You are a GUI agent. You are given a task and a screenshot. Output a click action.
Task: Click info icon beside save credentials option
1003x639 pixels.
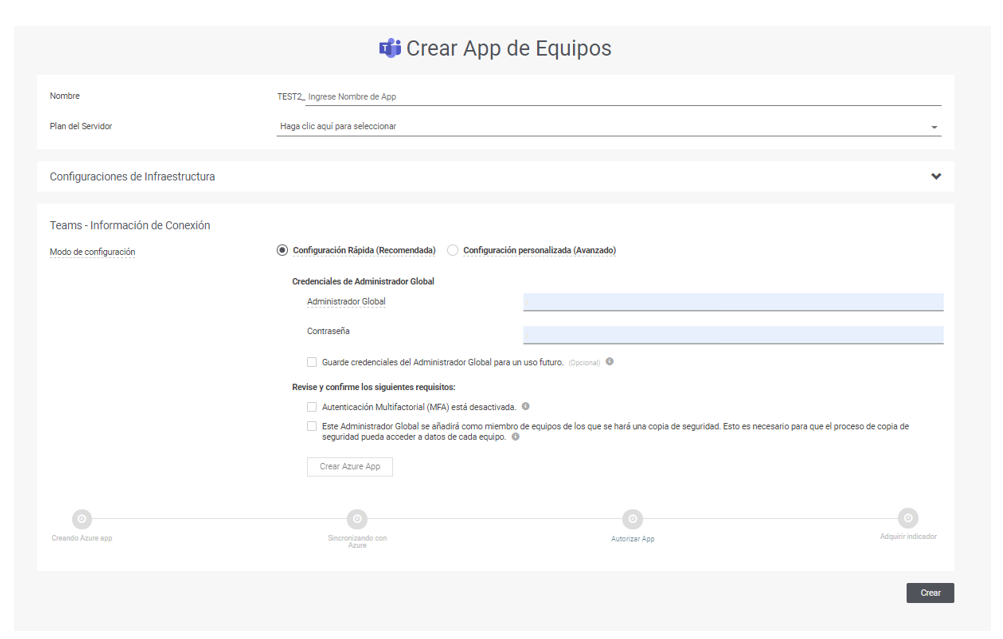[x=610, y=361]
